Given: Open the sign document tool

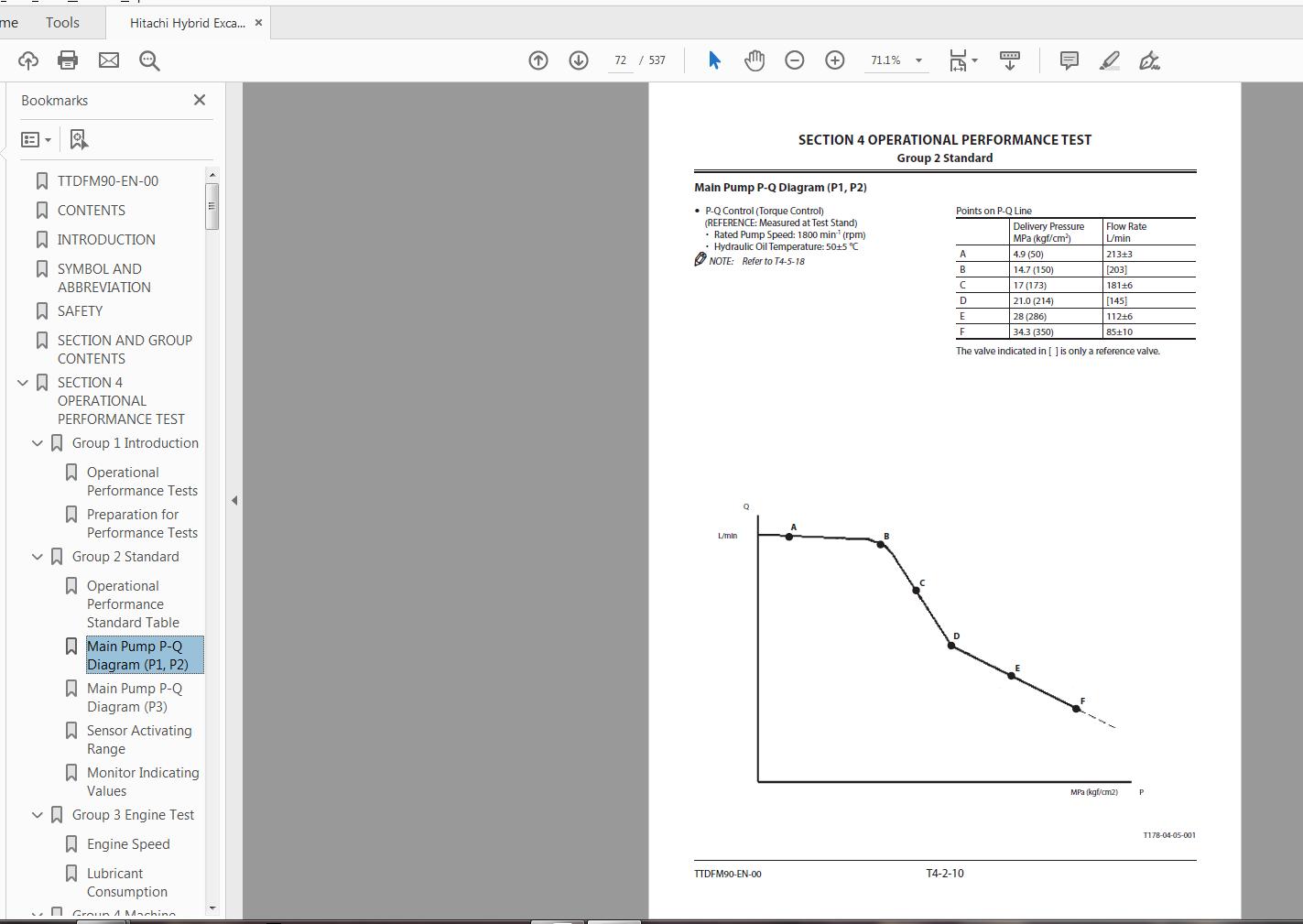Looking at the screenshot, I should point(1149,60).
